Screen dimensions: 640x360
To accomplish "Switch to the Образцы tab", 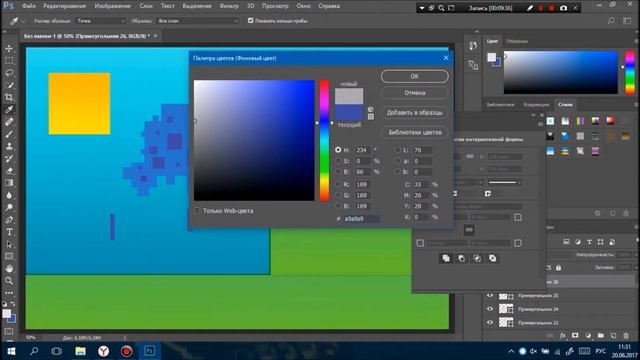I will tap(517, 41).
